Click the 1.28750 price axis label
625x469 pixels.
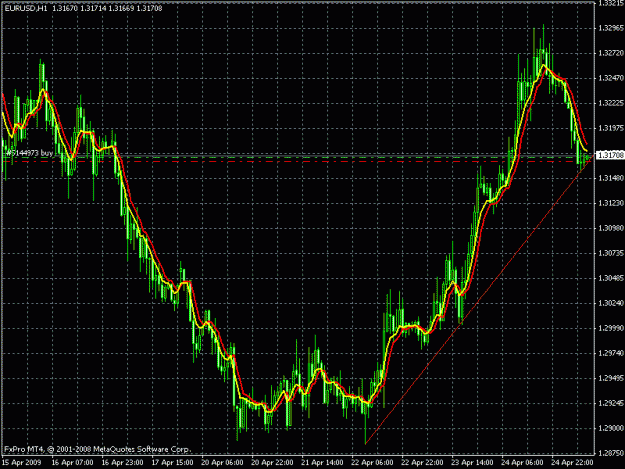(611, 453)
